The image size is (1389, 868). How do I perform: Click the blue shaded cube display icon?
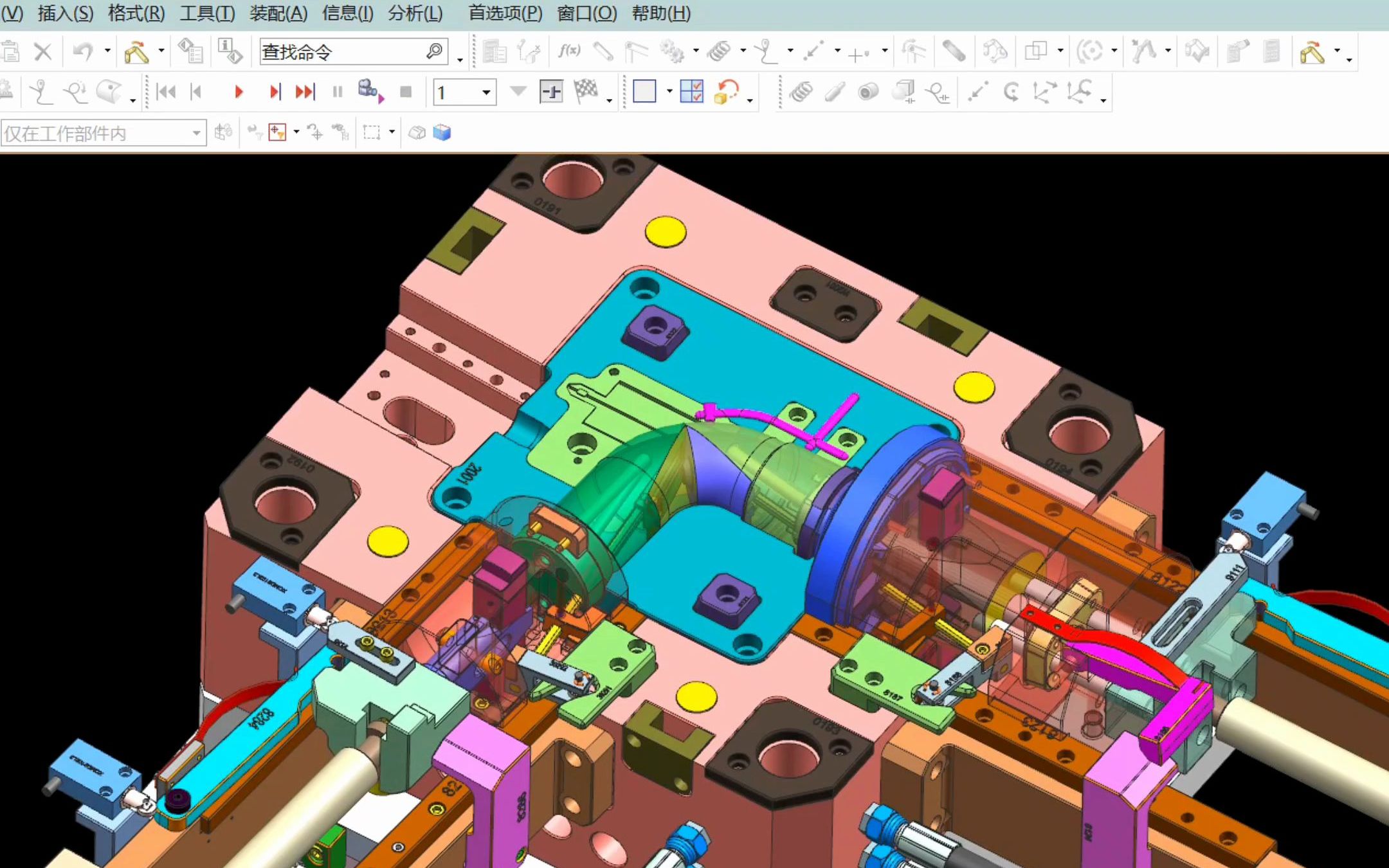pyautogui.click(x=442, y=133)
